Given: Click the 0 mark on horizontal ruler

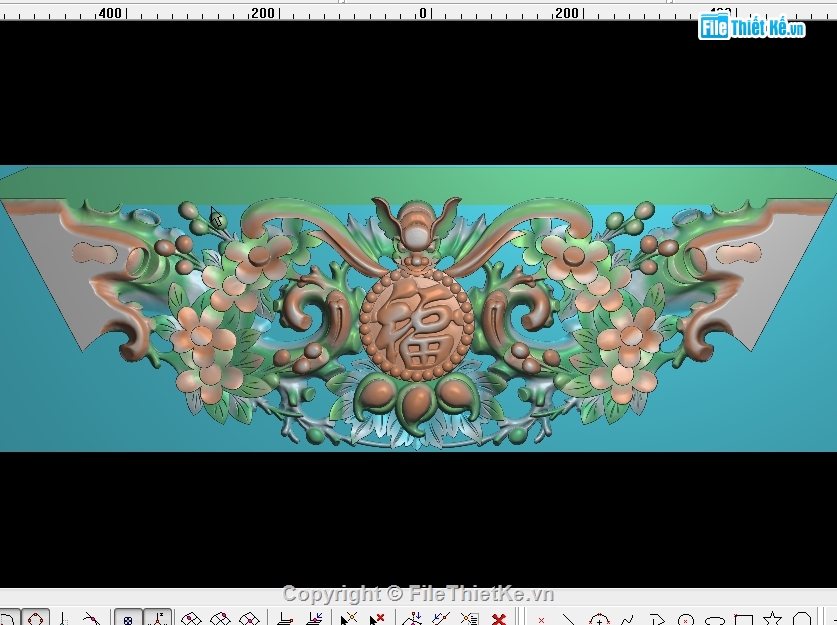Looking at the screenshot, I should click(423, 13).
